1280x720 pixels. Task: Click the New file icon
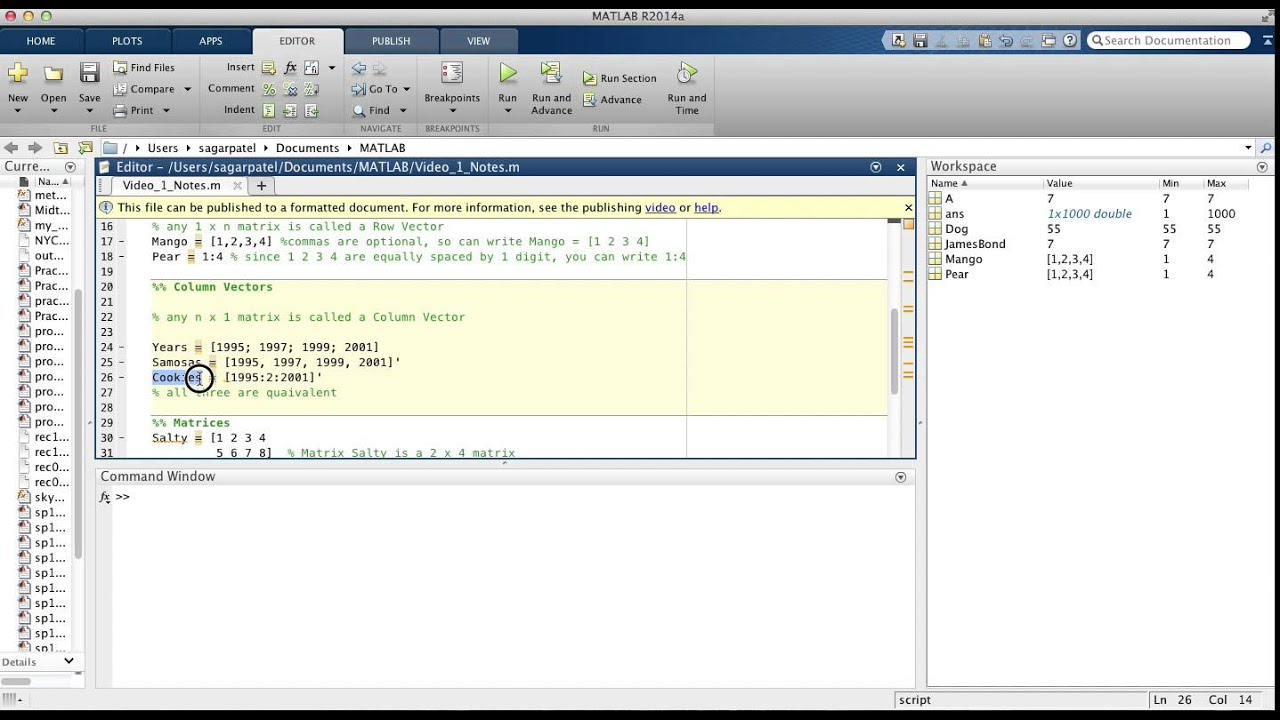coord(18,73)
